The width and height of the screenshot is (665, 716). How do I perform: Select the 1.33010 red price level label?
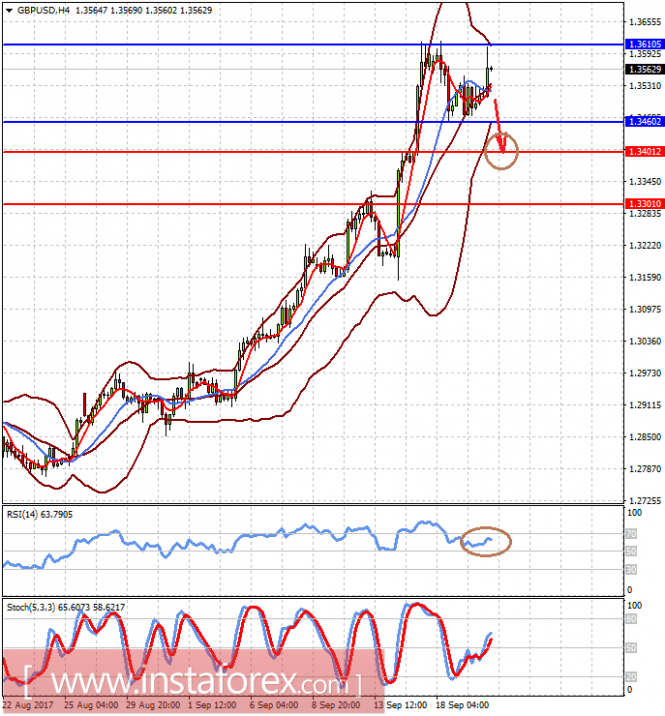tap(644, 204)
